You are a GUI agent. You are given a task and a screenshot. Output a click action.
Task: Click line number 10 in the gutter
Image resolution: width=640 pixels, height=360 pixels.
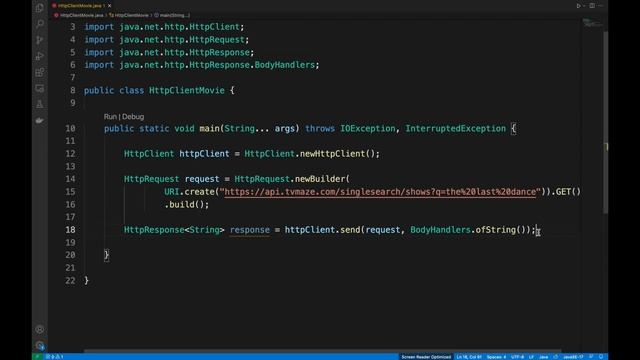[70, 129]
